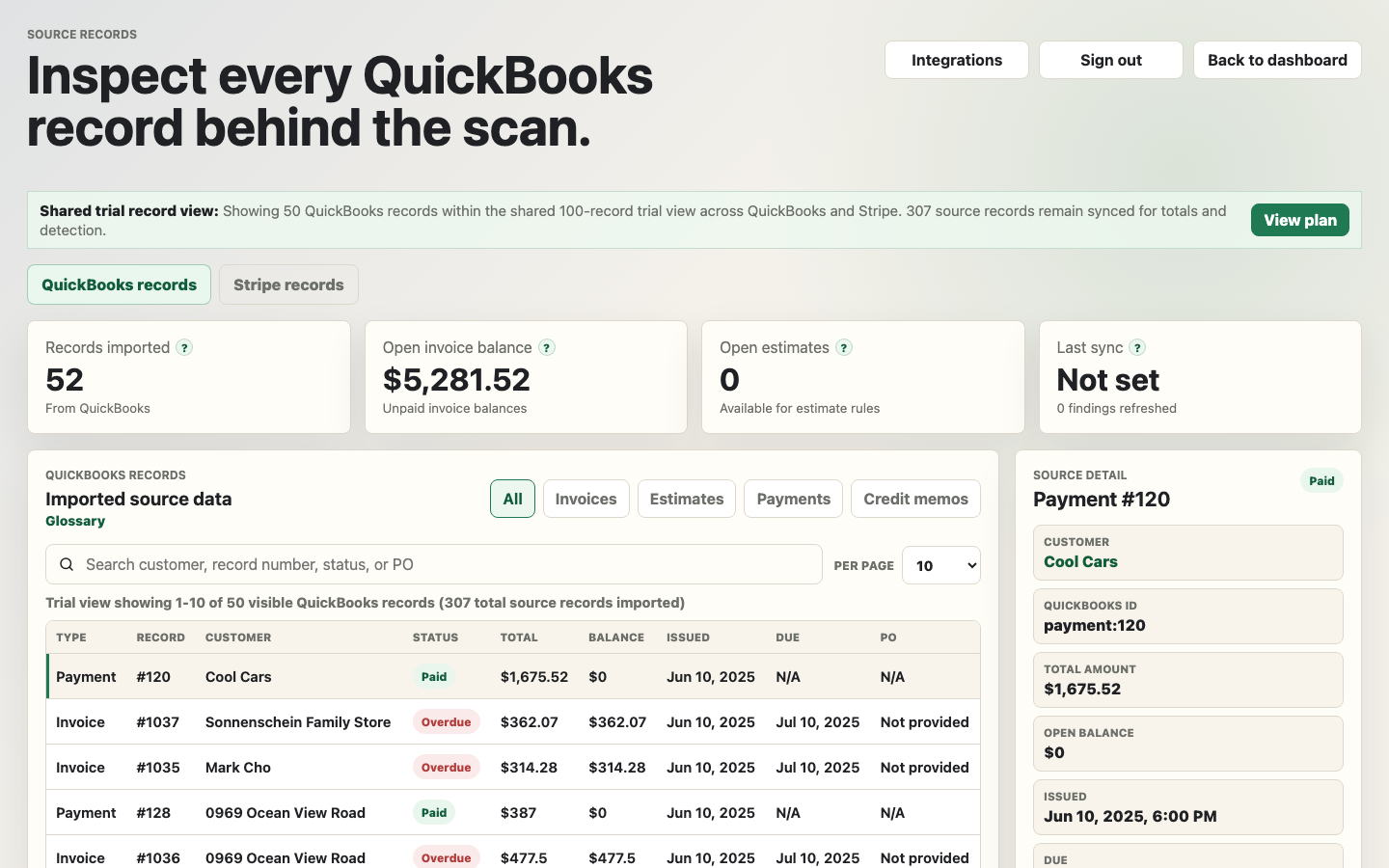This screenshot has height=868, width=1389.
Task: Click the help icon next to Last sync
Action: click(1137, 347)
